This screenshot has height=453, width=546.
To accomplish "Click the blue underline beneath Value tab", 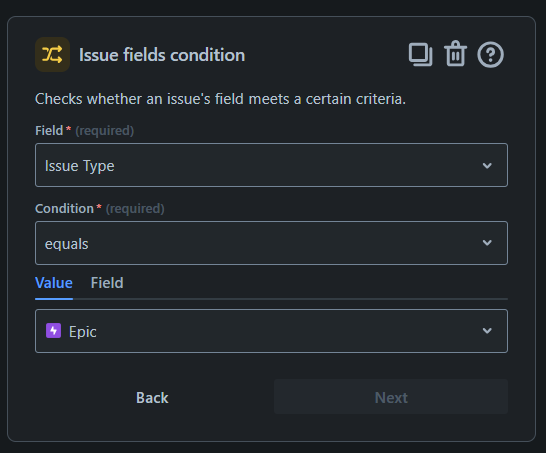I will click(54, 299).
